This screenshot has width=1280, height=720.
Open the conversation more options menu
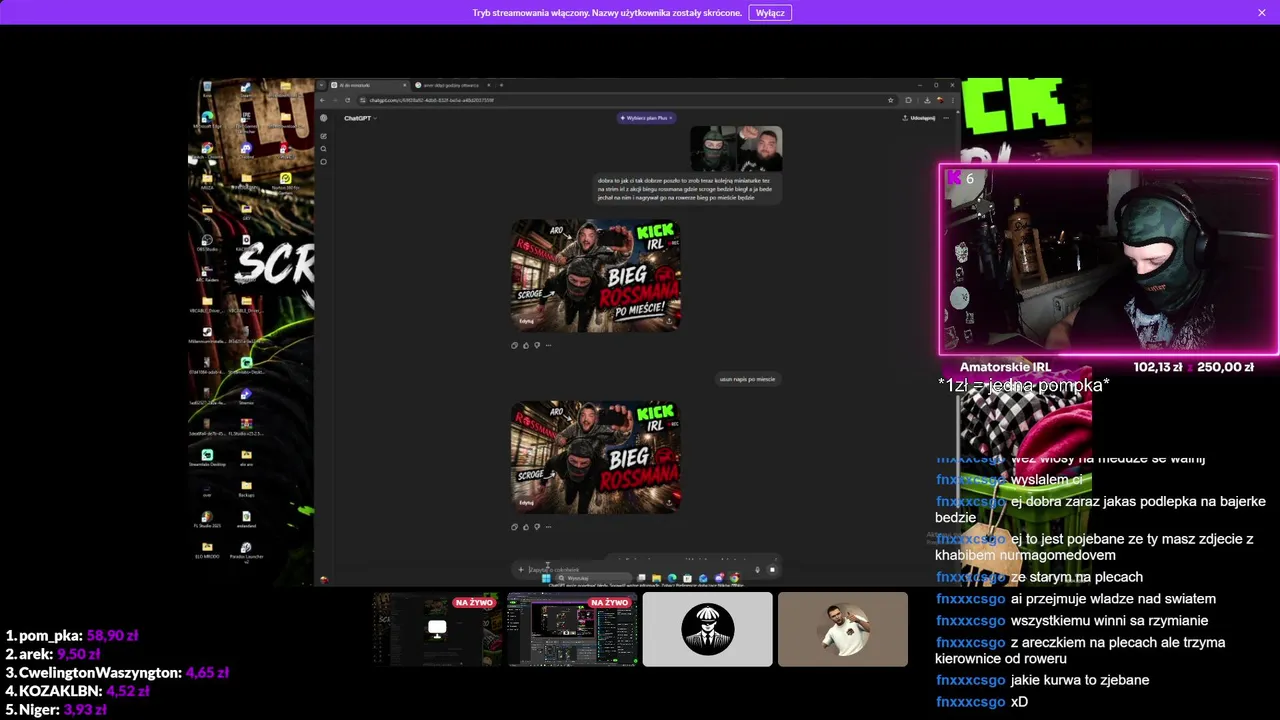pyautogui.click(x=946, y=118)
